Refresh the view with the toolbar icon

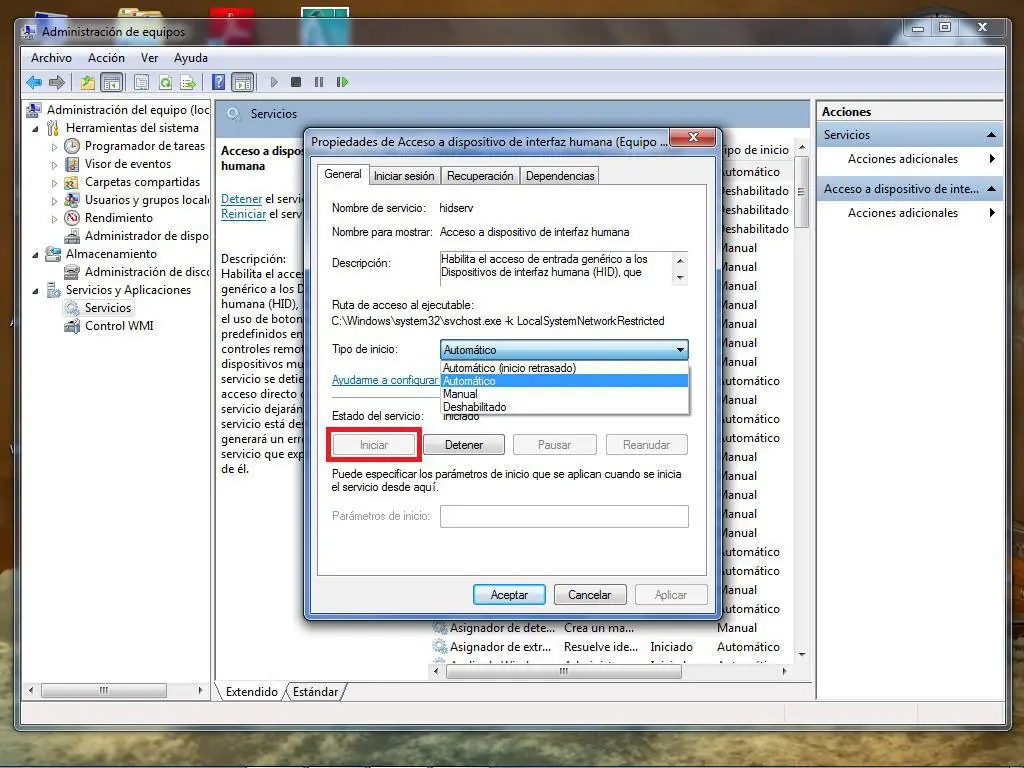pos(165,82)
